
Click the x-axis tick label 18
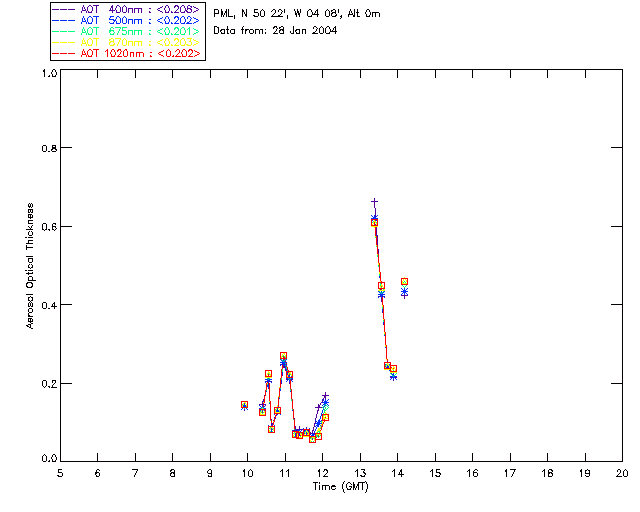pyautogui.click(x=548, y=473)
